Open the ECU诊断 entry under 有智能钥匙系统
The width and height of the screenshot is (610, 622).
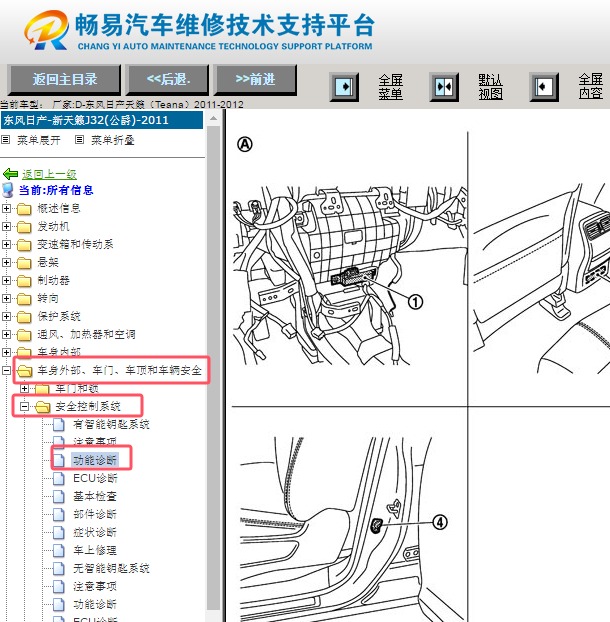(96, 478)
